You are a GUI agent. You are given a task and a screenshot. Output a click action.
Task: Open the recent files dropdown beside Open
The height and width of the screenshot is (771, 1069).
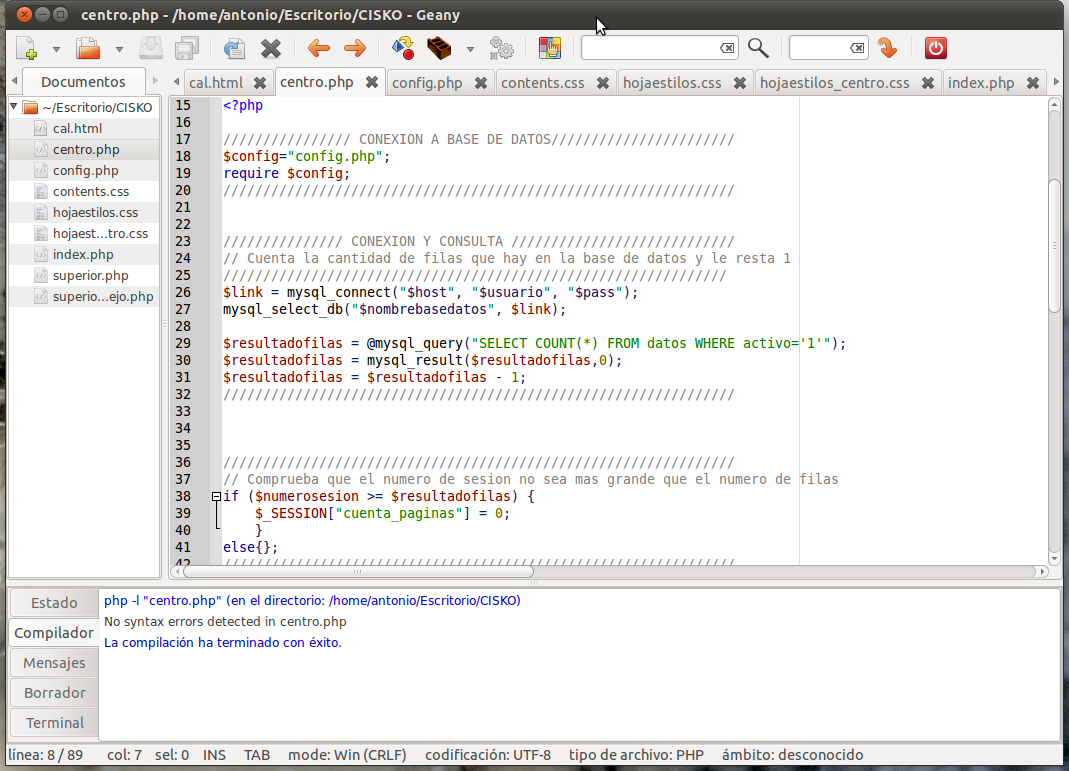(x=119, y=49)
